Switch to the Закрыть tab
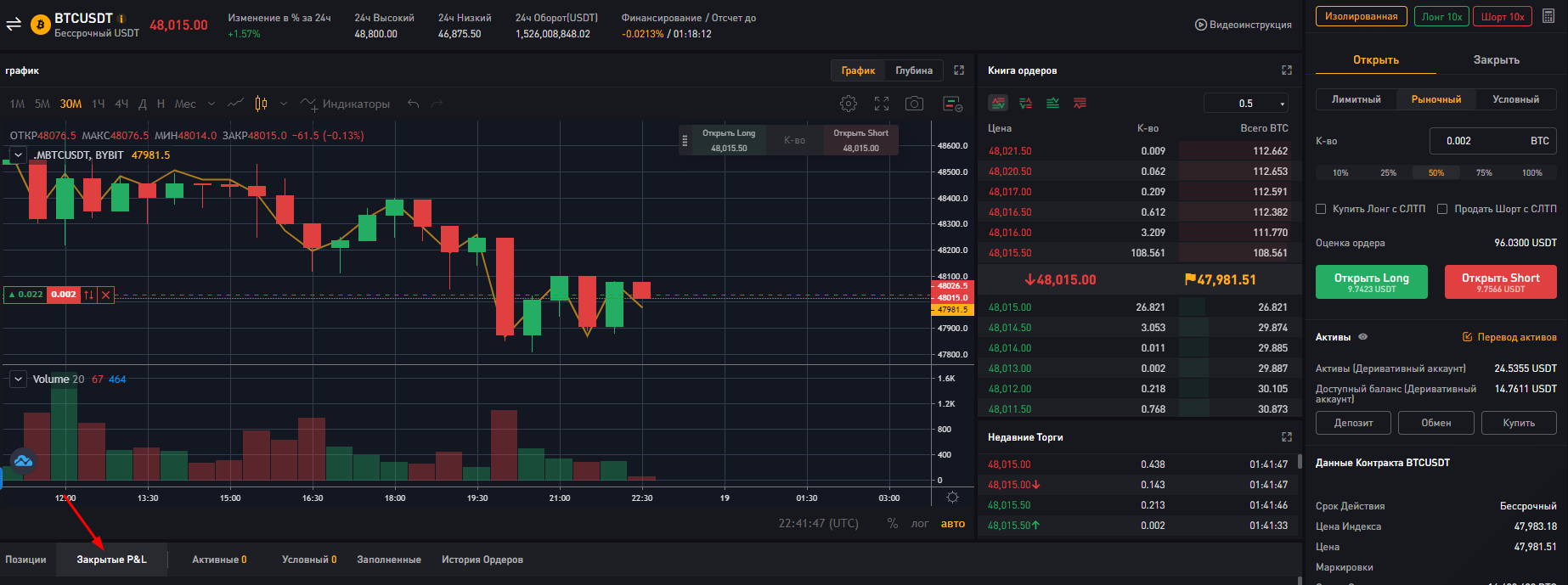Screen dimensions: 1568x585 click(x=1496, y=60)
